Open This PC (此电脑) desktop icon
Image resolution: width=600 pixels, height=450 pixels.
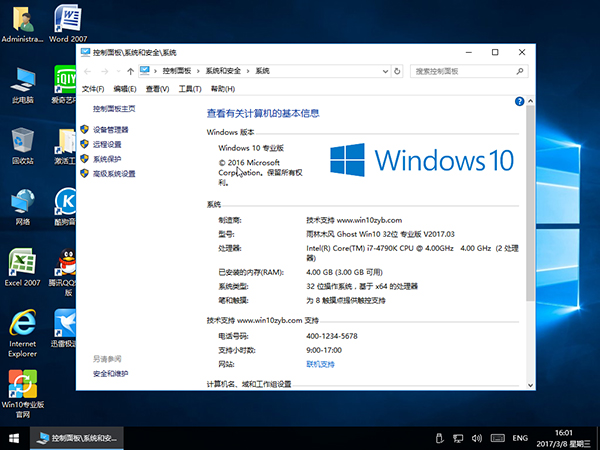point(22,83)
